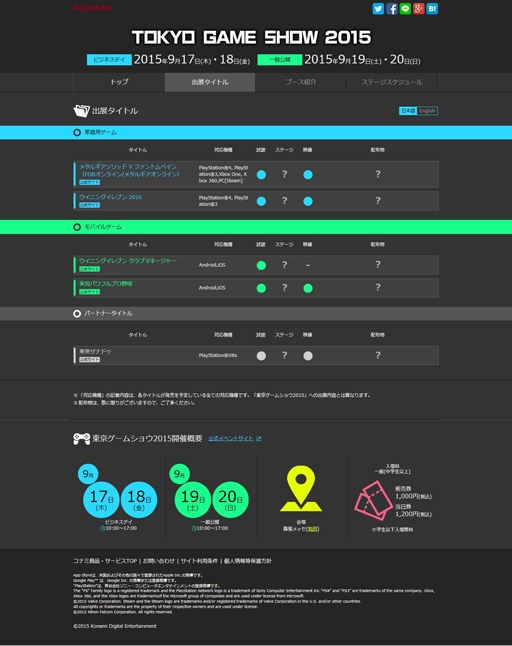Open コナミ商品・サービスTOP footer link

(105, 561)
